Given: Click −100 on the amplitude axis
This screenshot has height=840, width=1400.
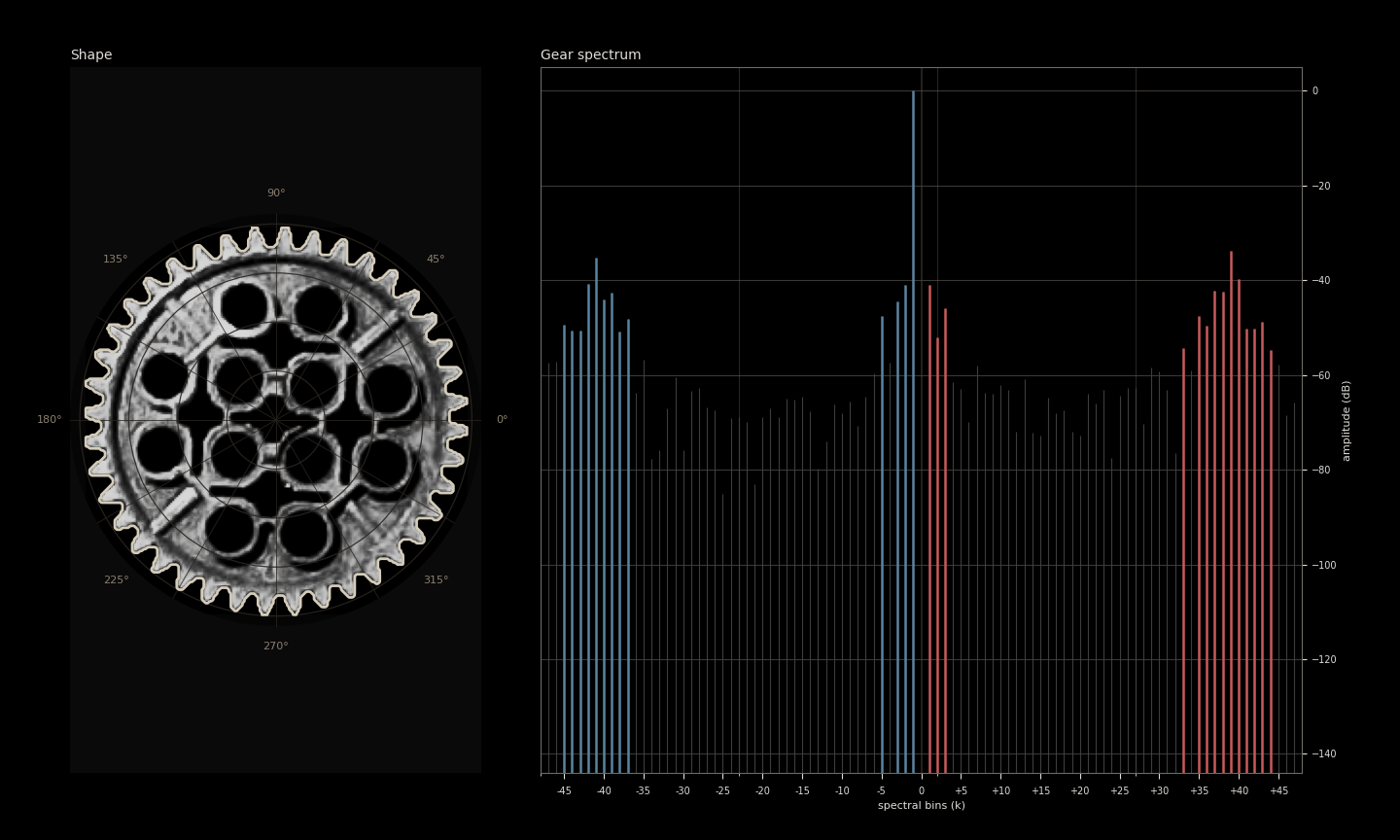Looking at the screenshot, I should coord(1323,566).
